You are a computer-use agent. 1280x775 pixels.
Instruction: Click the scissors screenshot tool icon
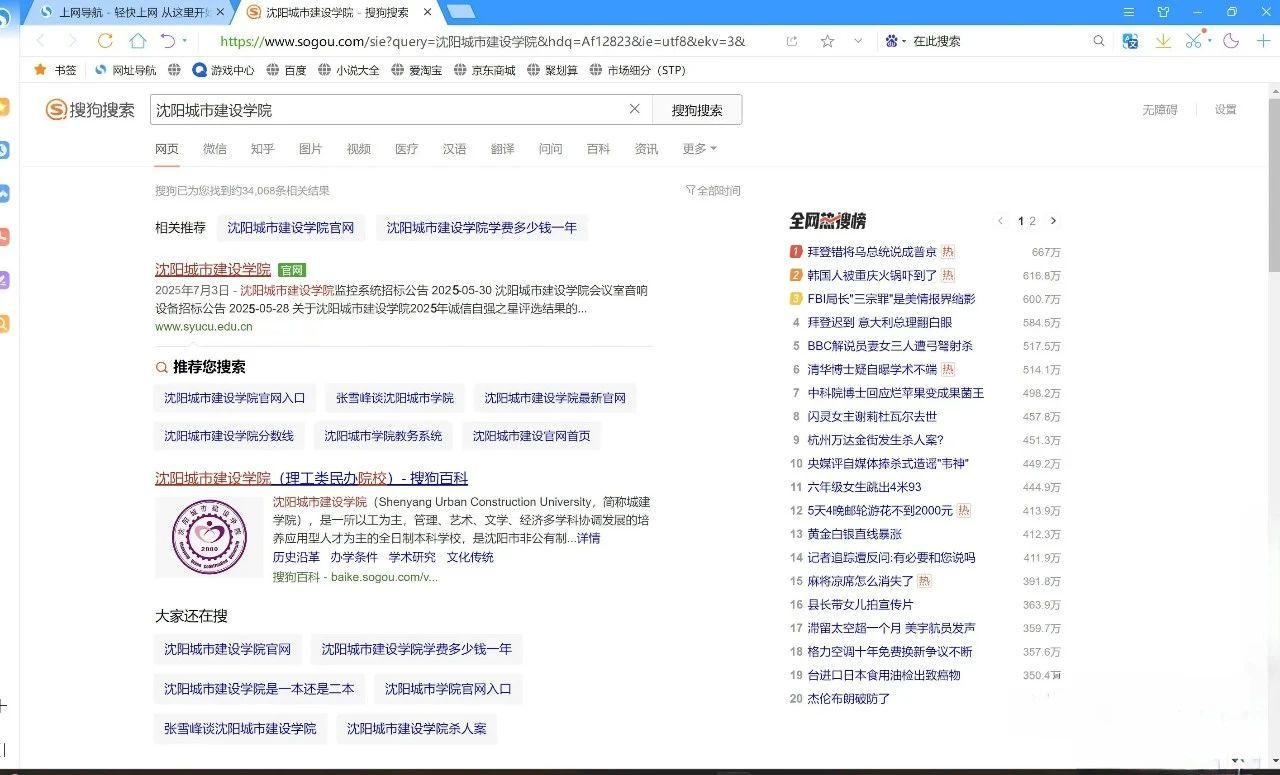(1193, 41)
